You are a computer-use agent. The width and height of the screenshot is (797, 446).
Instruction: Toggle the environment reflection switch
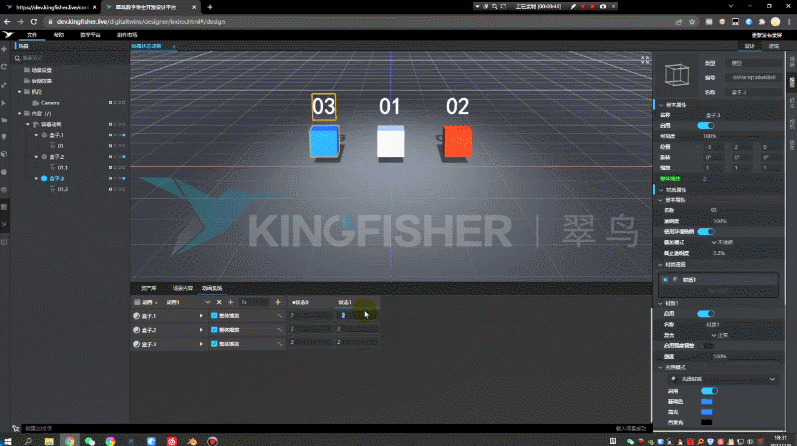(x=706, y=231)
